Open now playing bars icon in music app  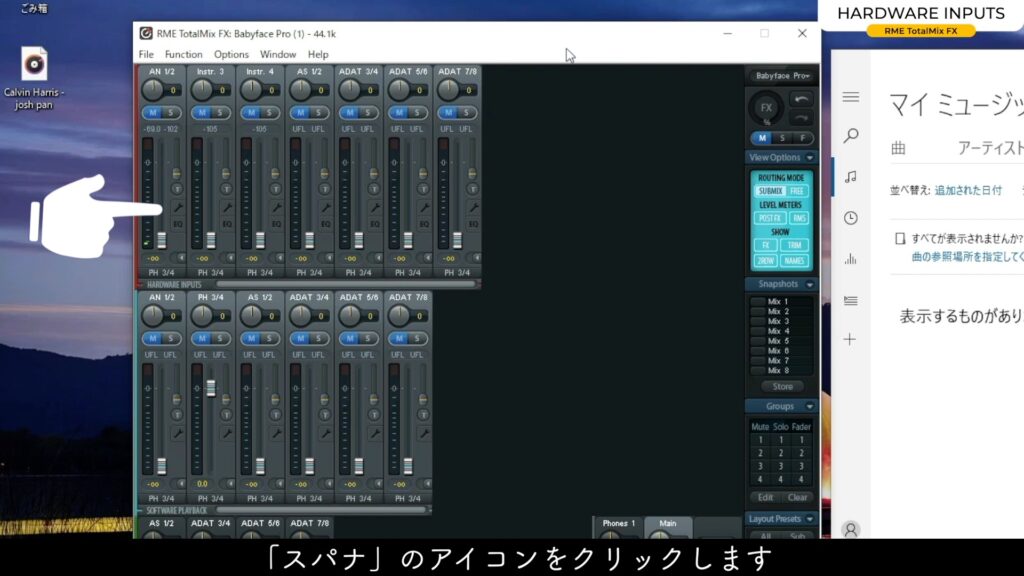(850, 259)
